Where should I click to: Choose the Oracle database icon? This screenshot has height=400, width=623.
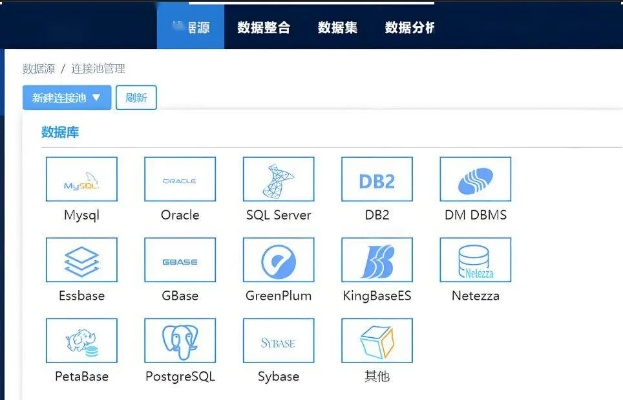tap(180, 180)
